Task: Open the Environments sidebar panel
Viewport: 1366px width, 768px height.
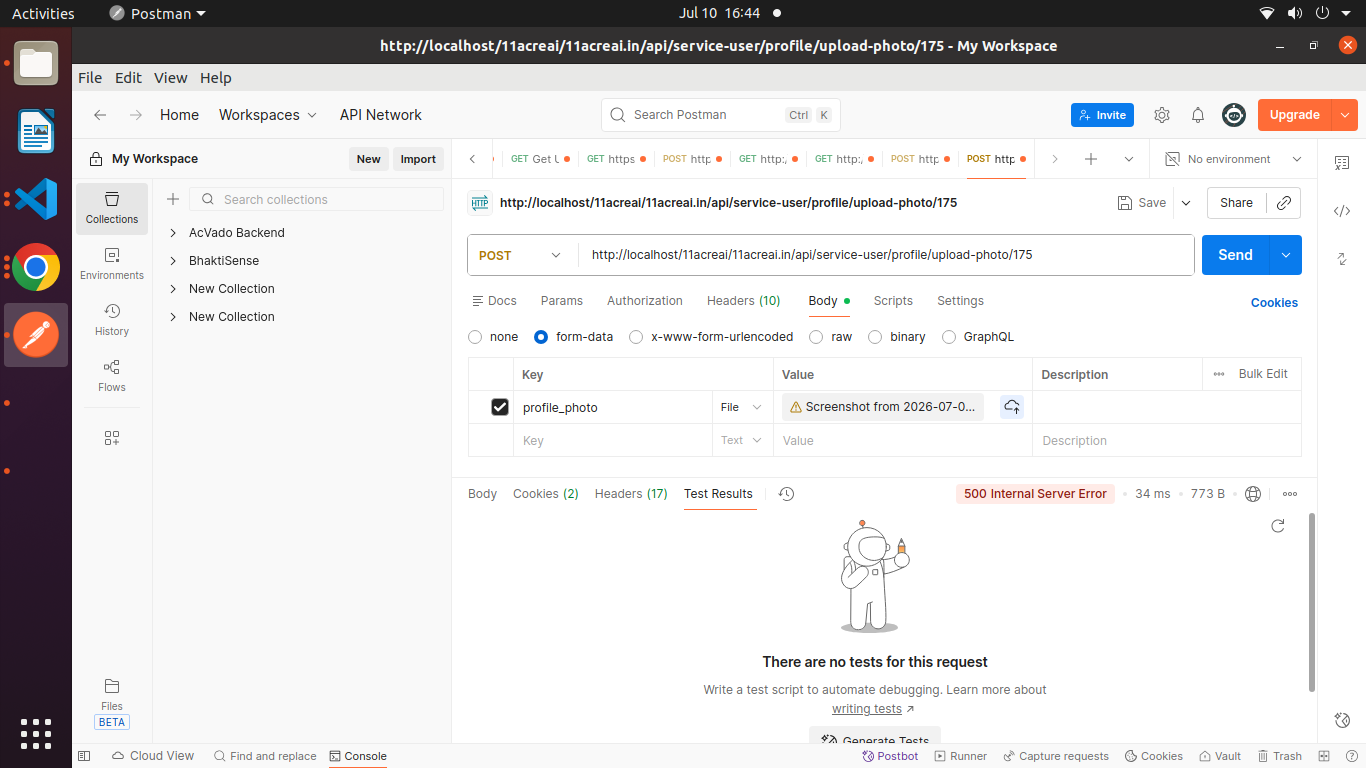Action: tap(112, 264)
